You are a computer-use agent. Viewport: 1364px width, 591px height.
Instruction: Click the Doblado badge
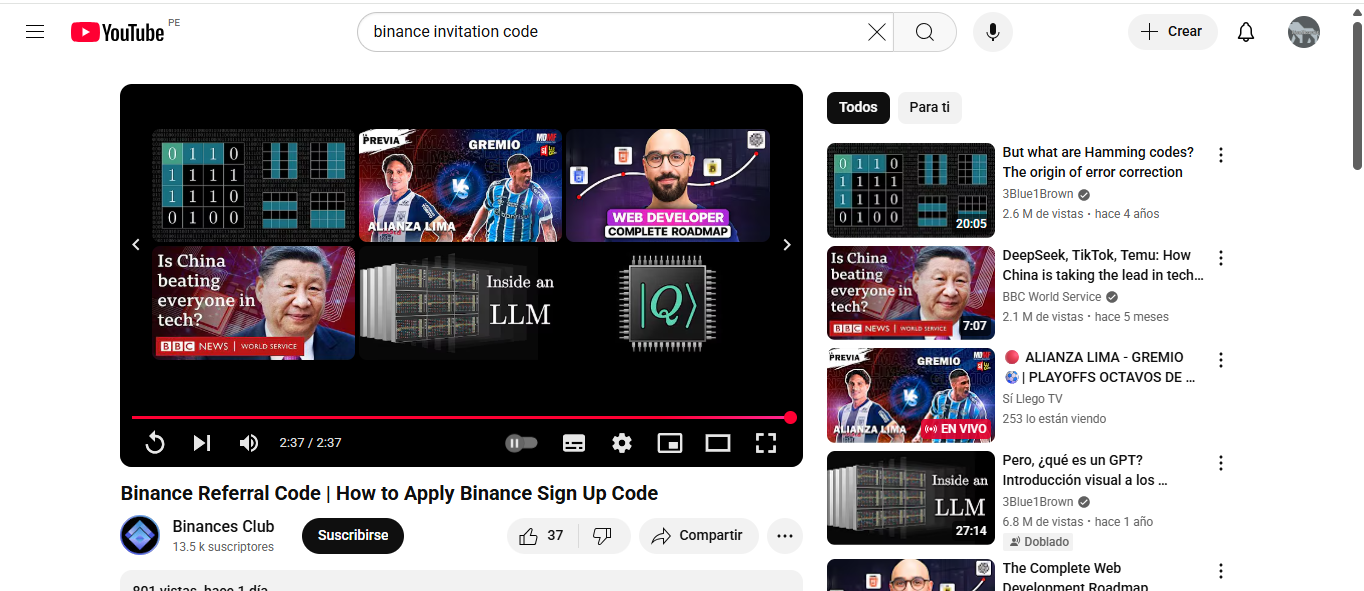[1038, 542]
